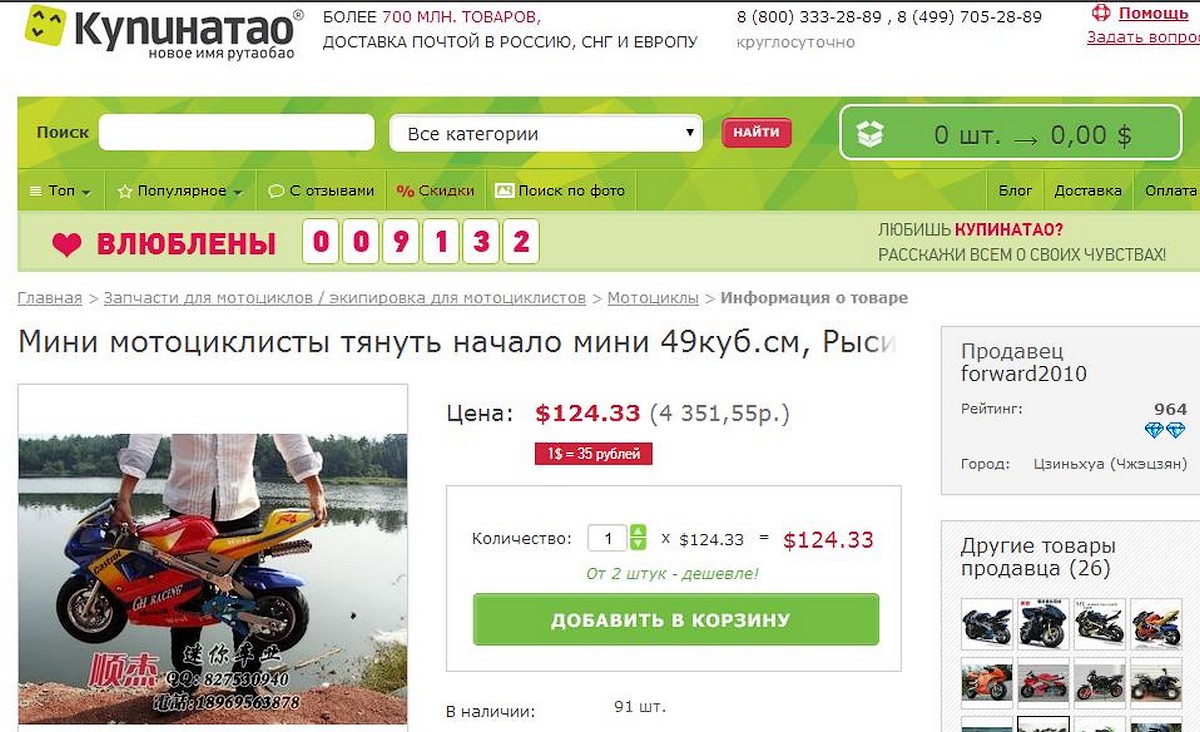Image resolution: width=1200 pixels, height=732 pixels.
Task: Open photo search via picture icon
Action: point(504,190)
